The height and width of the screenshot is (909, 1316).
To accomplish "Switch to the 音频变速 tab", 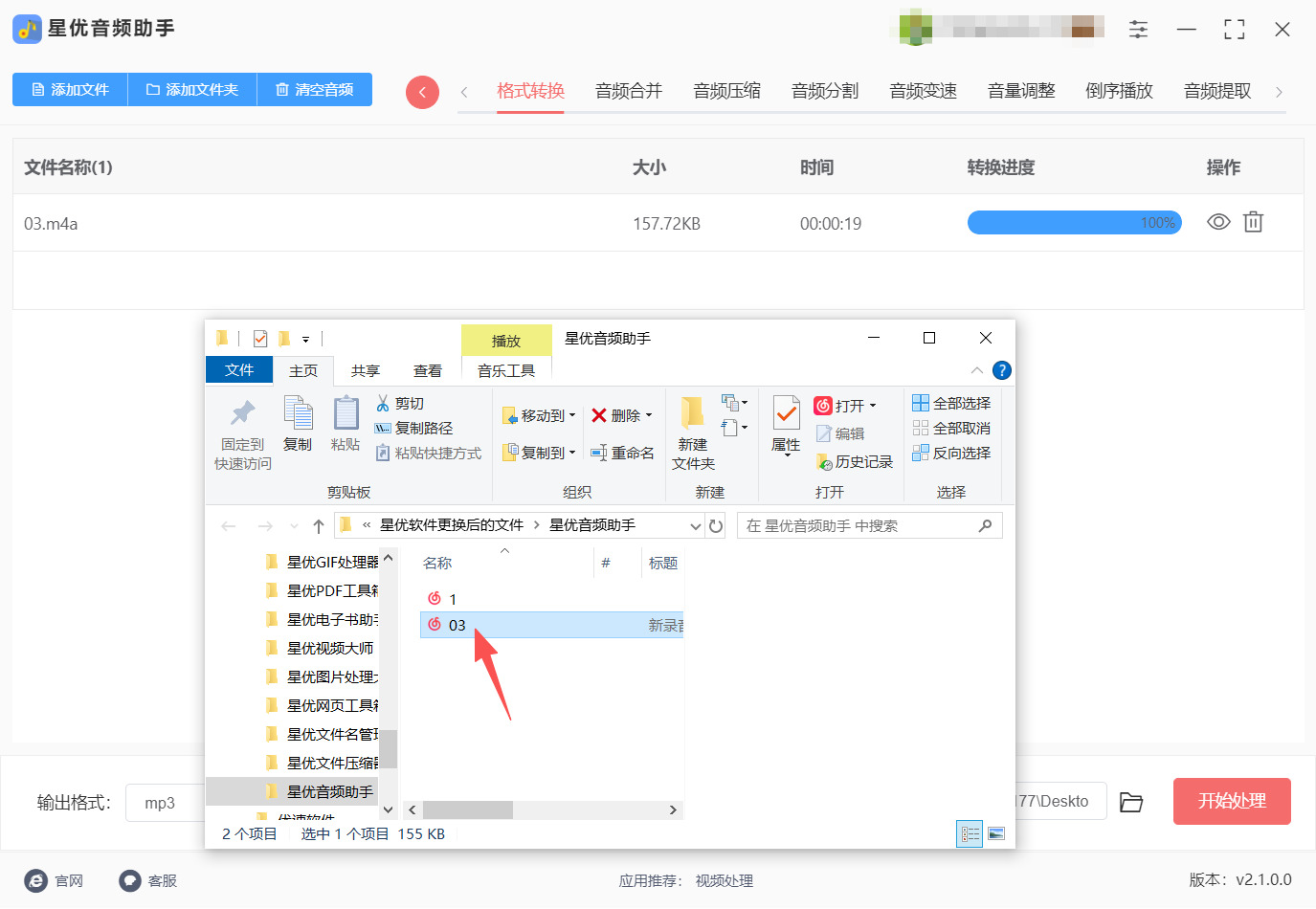I will [x=924, y=91].
